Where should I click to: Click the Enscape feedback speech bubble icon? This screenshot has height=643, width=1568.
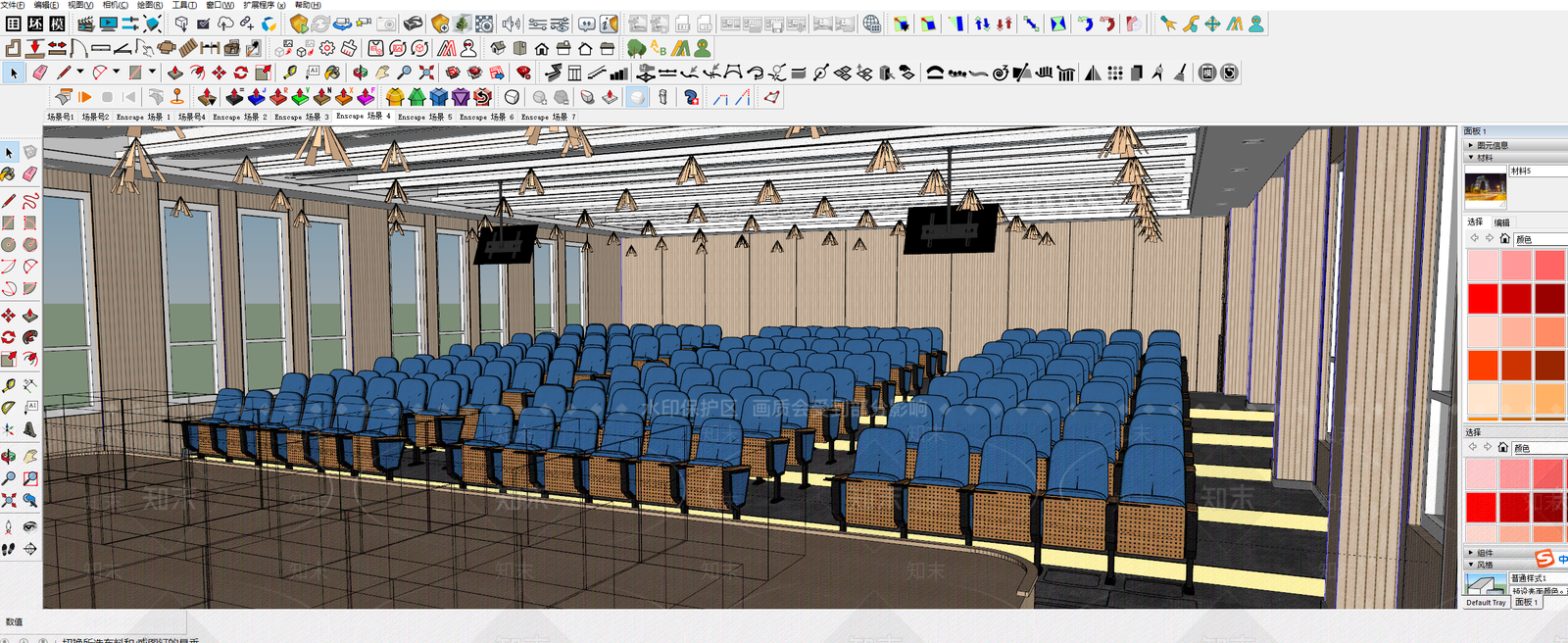(586, 24)
